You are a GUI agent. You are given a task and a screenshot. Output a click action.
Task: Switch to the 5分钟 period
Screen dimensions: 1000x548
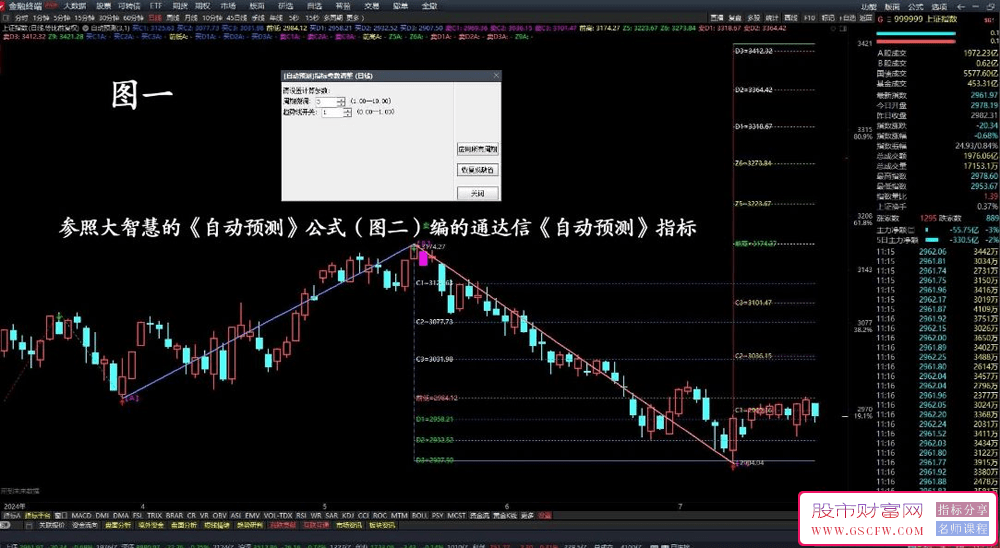[x=61, y=18]
